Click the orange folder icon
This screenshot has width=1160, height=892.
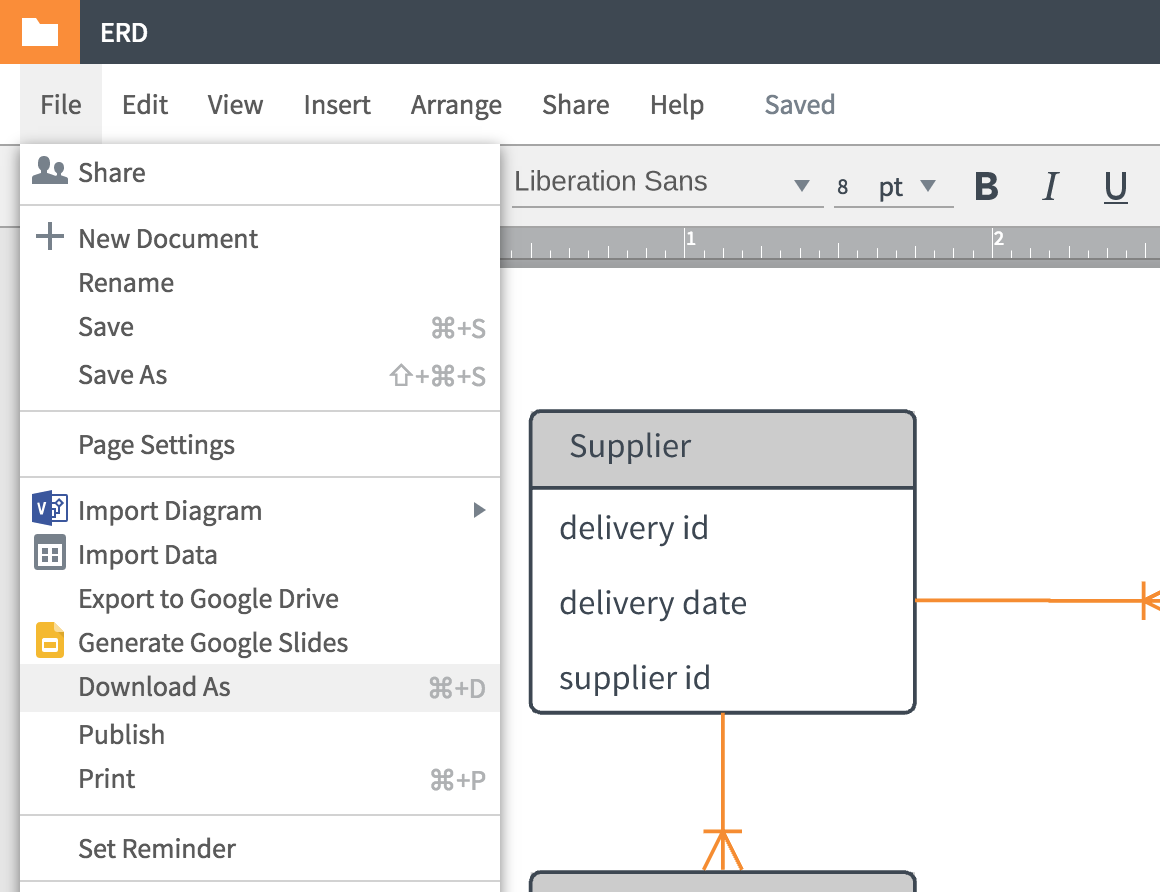[40, 32]
